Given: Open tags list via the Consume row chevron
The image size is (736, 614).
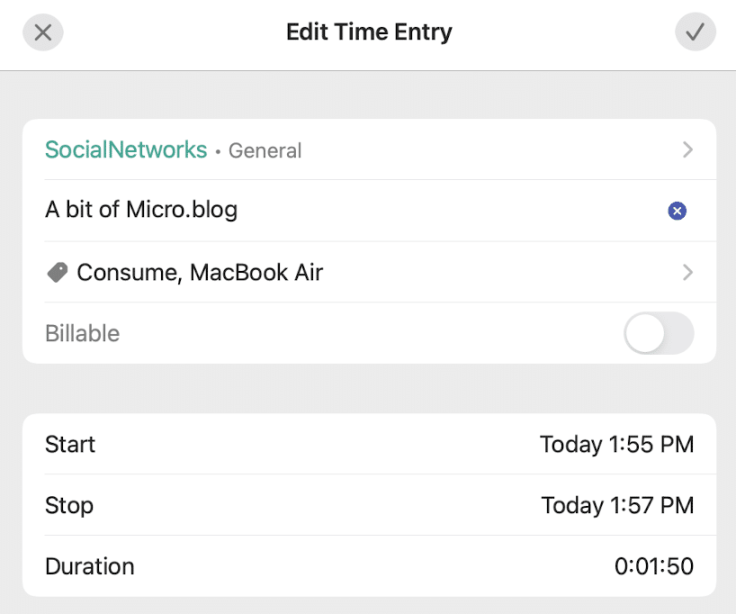Looking at the screenshot, I should pyautogui.click(x=687, y=272).
